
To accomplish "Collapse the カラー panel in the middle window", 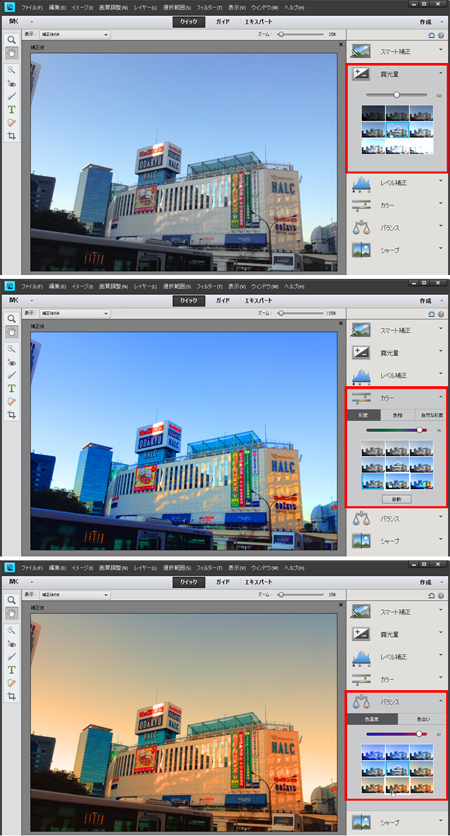I will [x=441, y=397].
